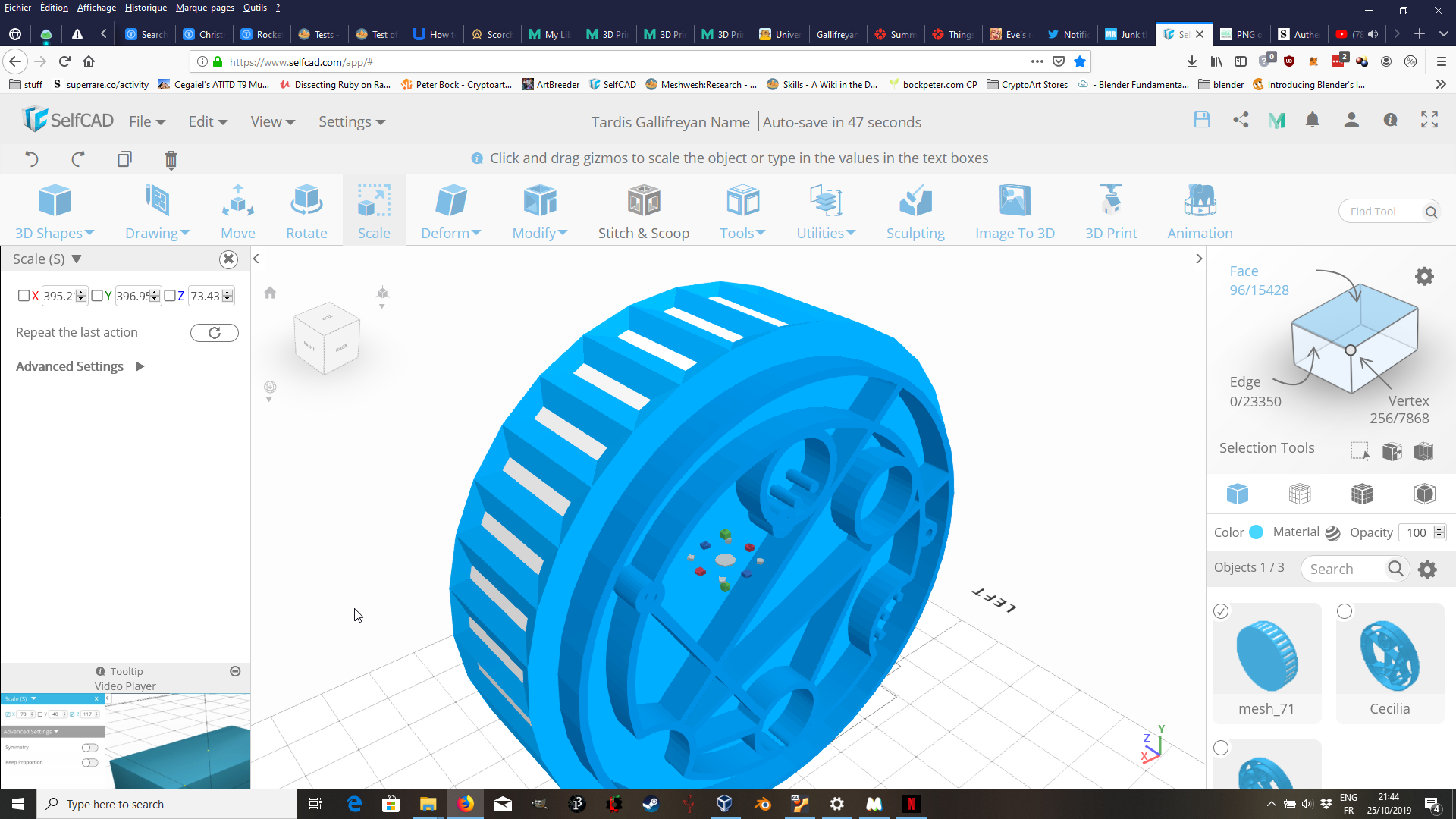Viewport: 1456px width, 819px height.
Task: Select the Cecilia object radio button
Action: 1345,611
